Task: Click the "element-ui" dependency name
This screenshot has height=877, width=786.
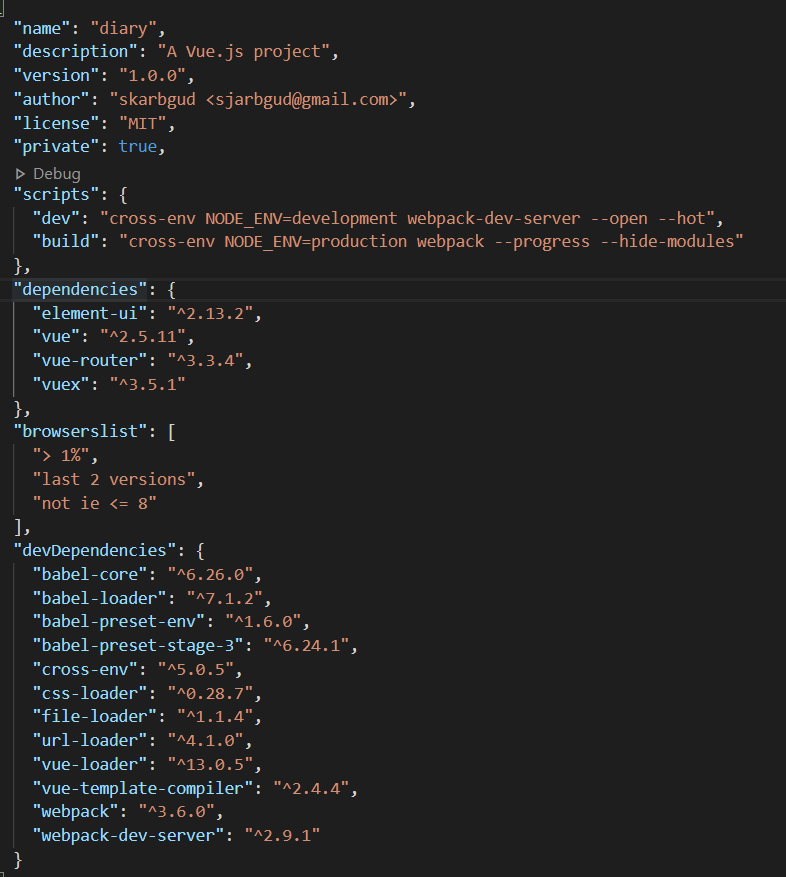Action: (90, 313)
